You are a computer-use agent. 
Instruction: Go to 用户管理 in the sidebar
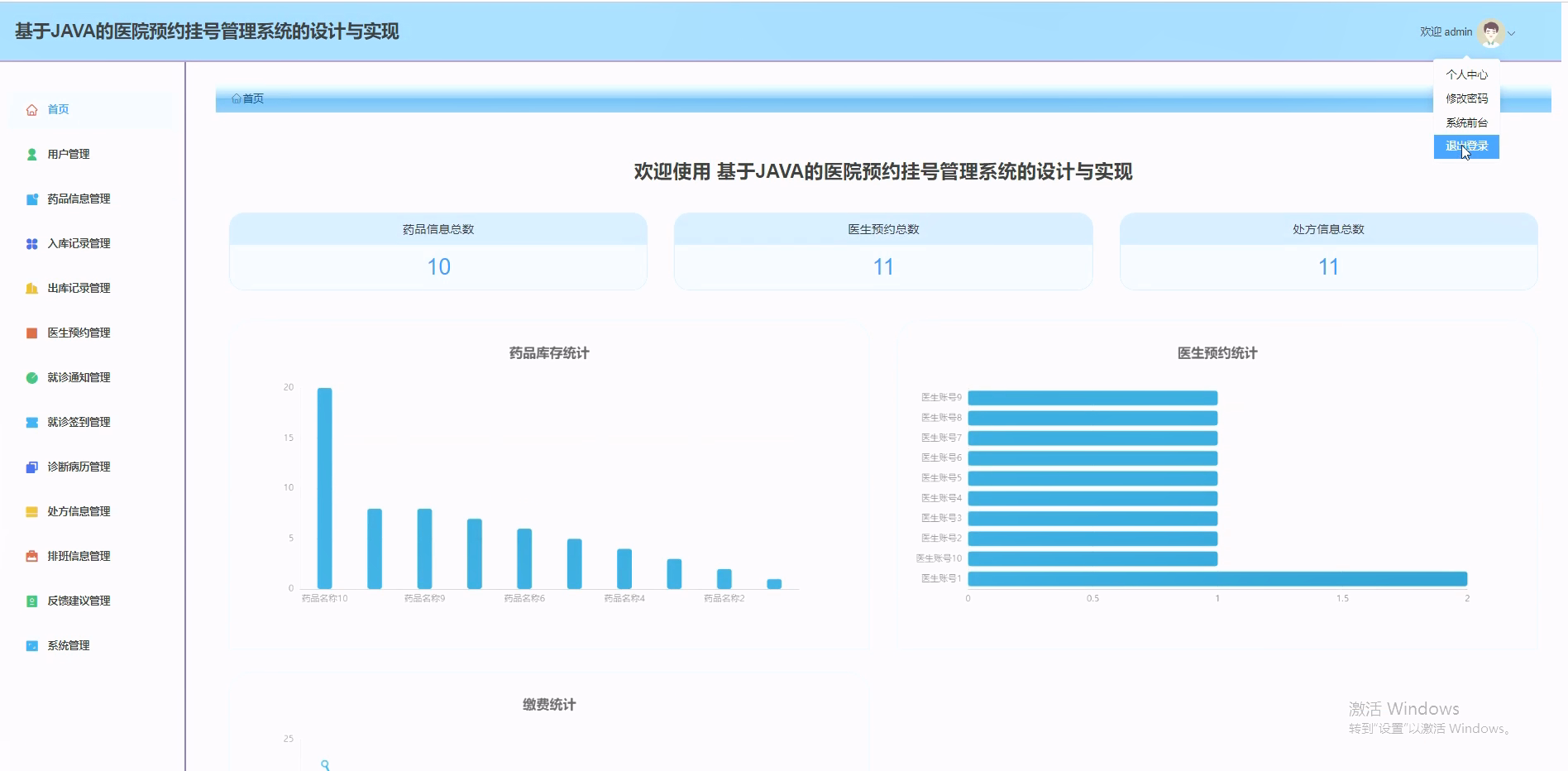tap(91, 155)
